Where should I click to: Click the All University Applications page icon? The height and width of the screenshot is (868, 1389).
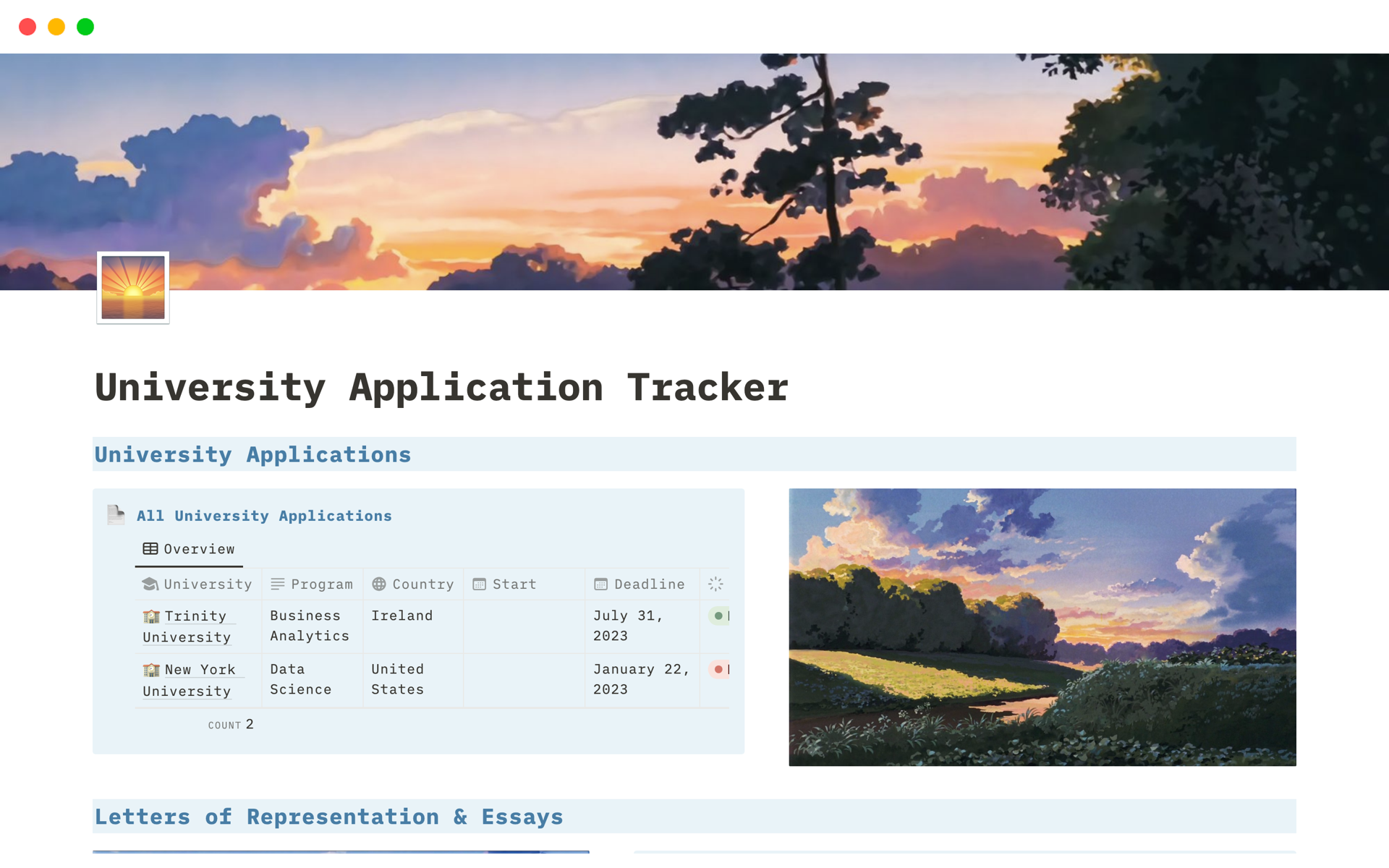coord(116,515)
